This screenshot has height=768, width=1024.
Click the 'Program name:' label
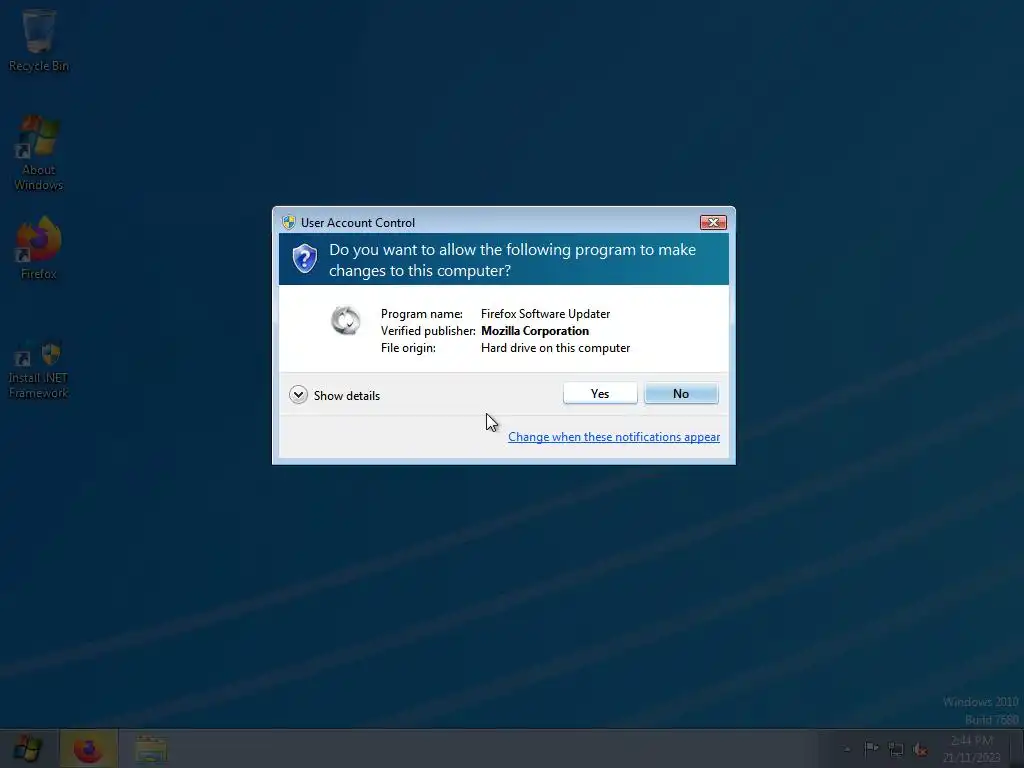(x=422, y=314)
